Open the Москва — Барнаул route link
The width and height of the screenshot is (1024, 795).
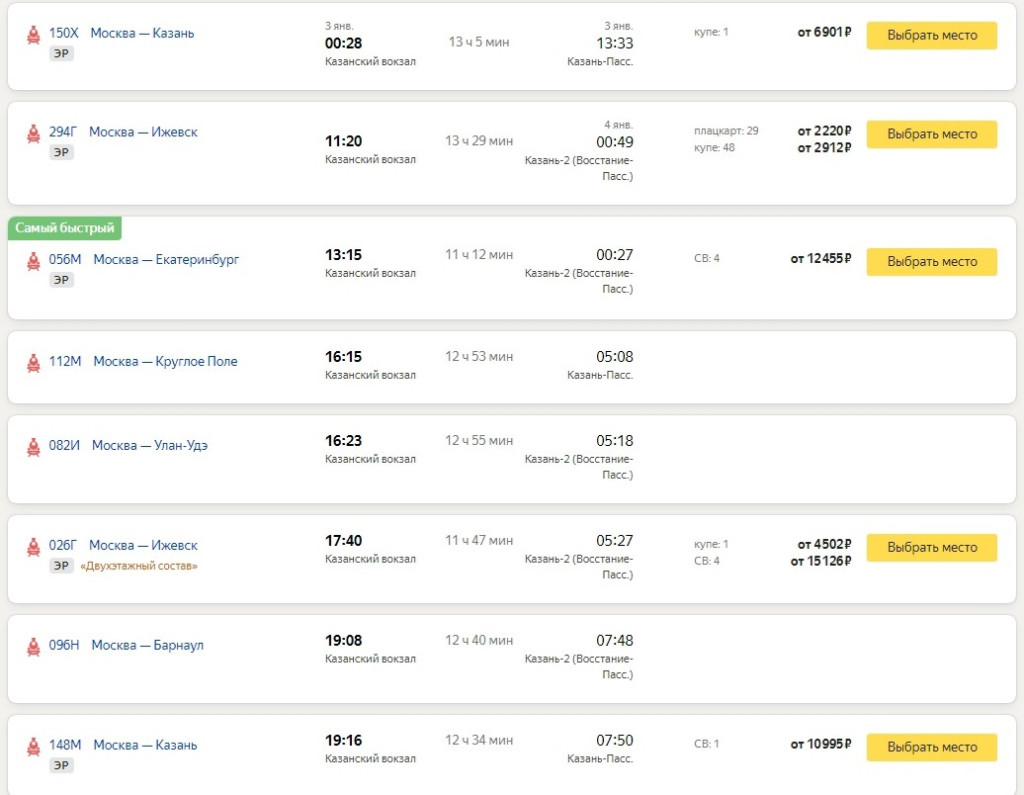click(147, 646)
